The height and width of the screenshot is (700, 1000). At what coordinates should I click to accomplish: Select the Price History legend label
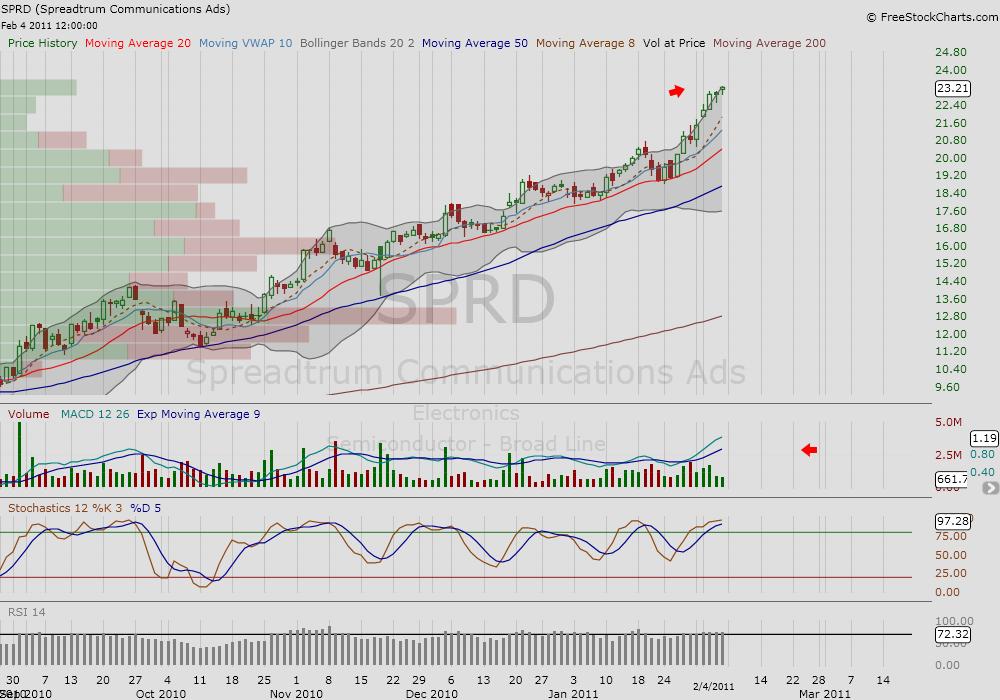43,43
